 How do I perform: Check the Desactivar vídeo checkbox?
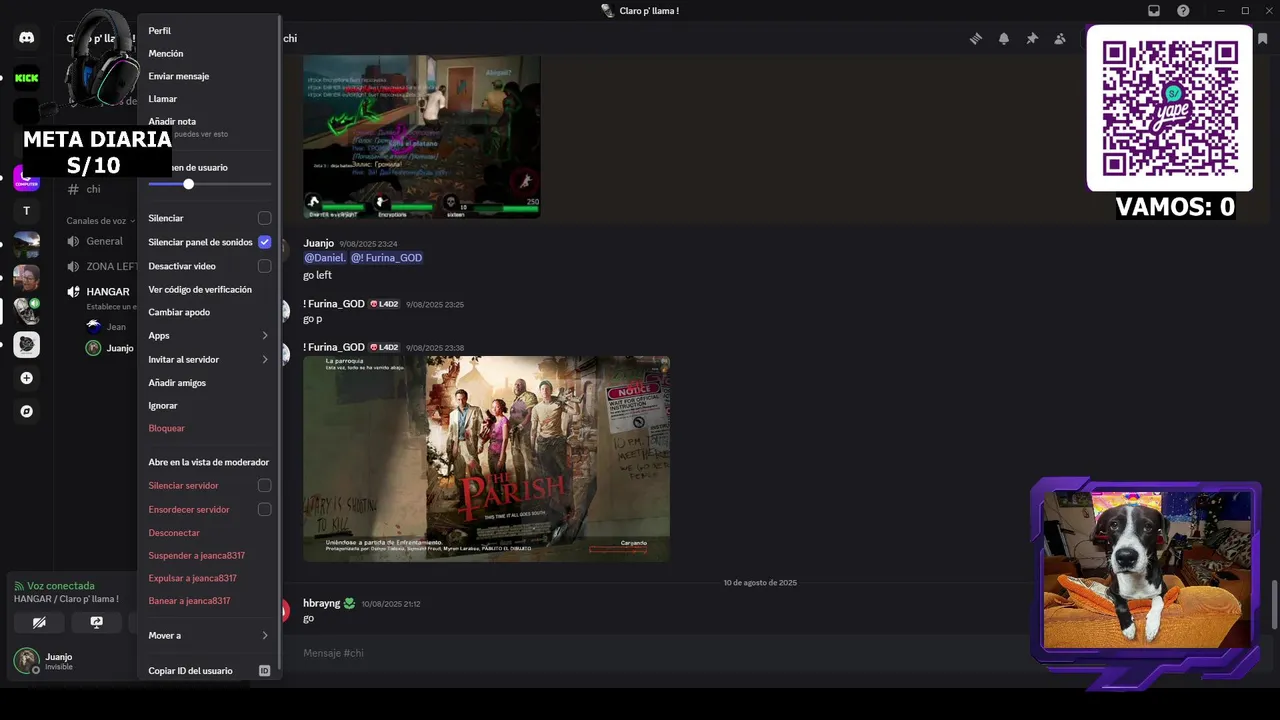pyautogui.click(x=264, y=266)
